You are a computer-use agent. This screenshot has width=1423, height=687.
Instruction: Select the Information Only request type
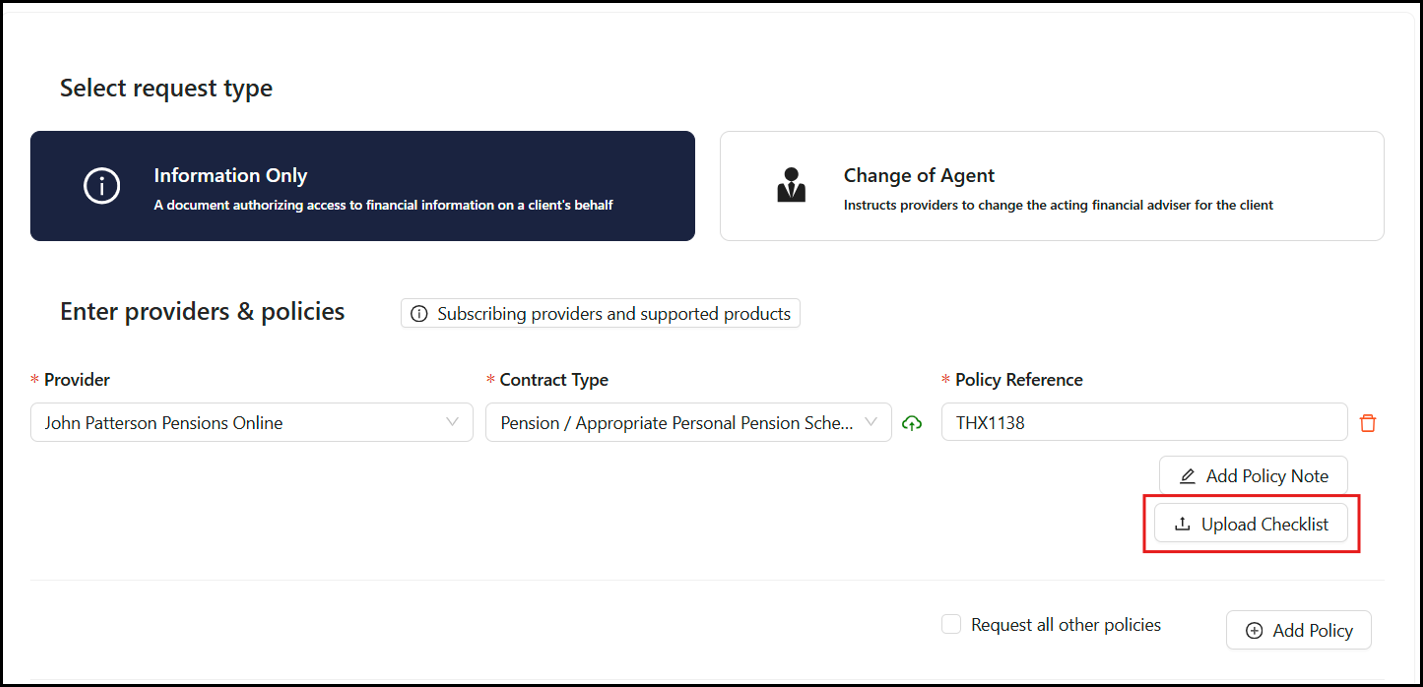pos(362,186)
